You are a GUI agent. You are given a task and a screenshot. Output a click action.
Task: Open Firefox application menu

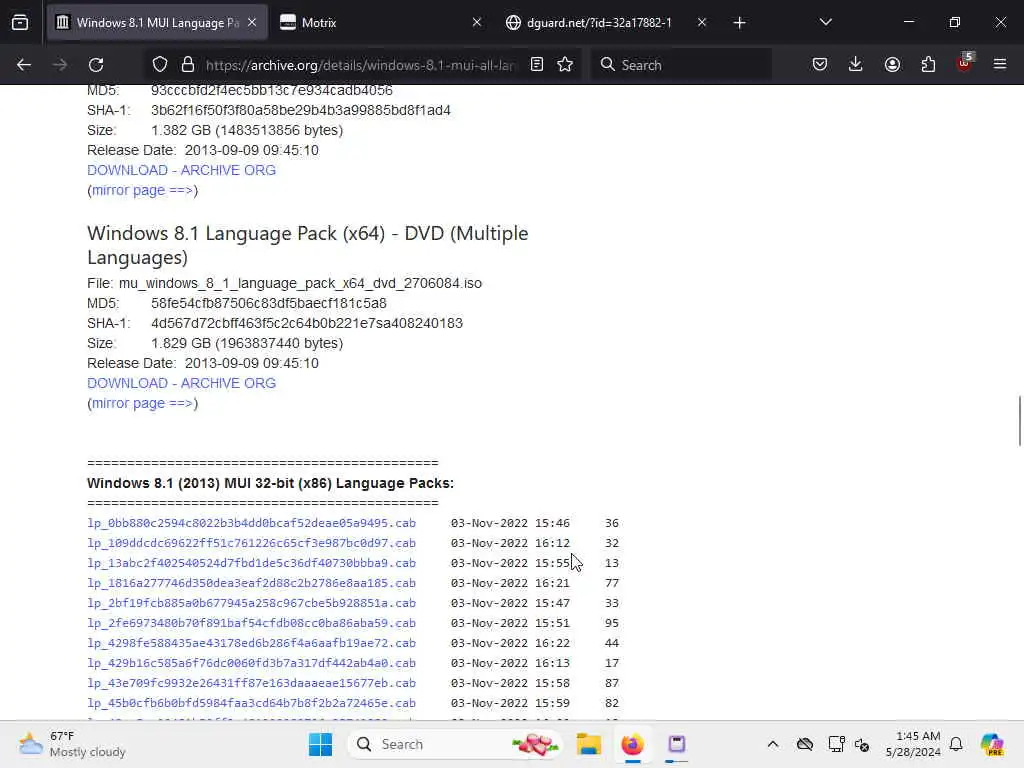point(1000,65)
